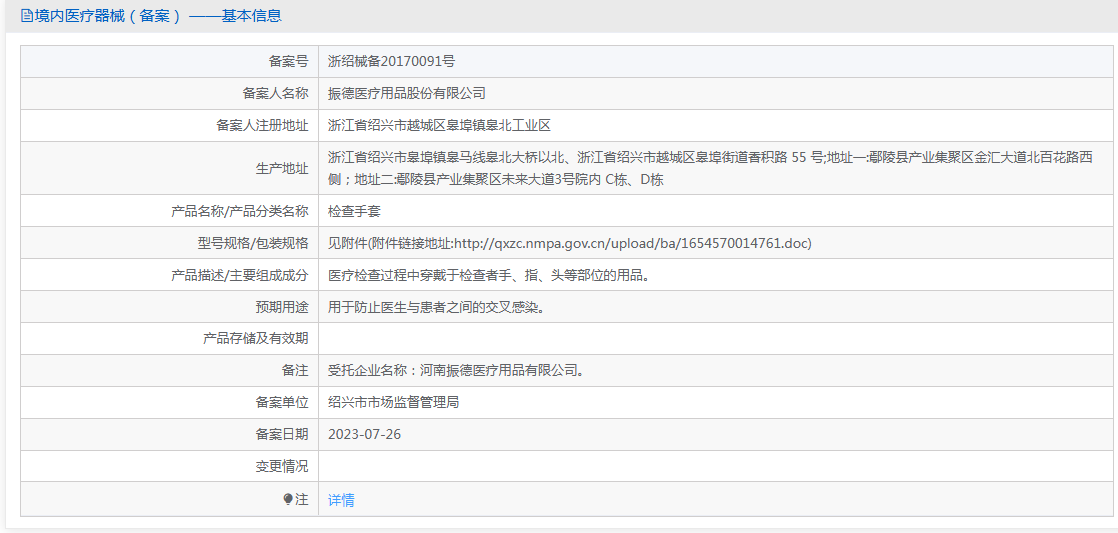Click the 产品存储及有效期 label
The width and height of the screenshot is (1118, 533).
(x=256, y=338)
